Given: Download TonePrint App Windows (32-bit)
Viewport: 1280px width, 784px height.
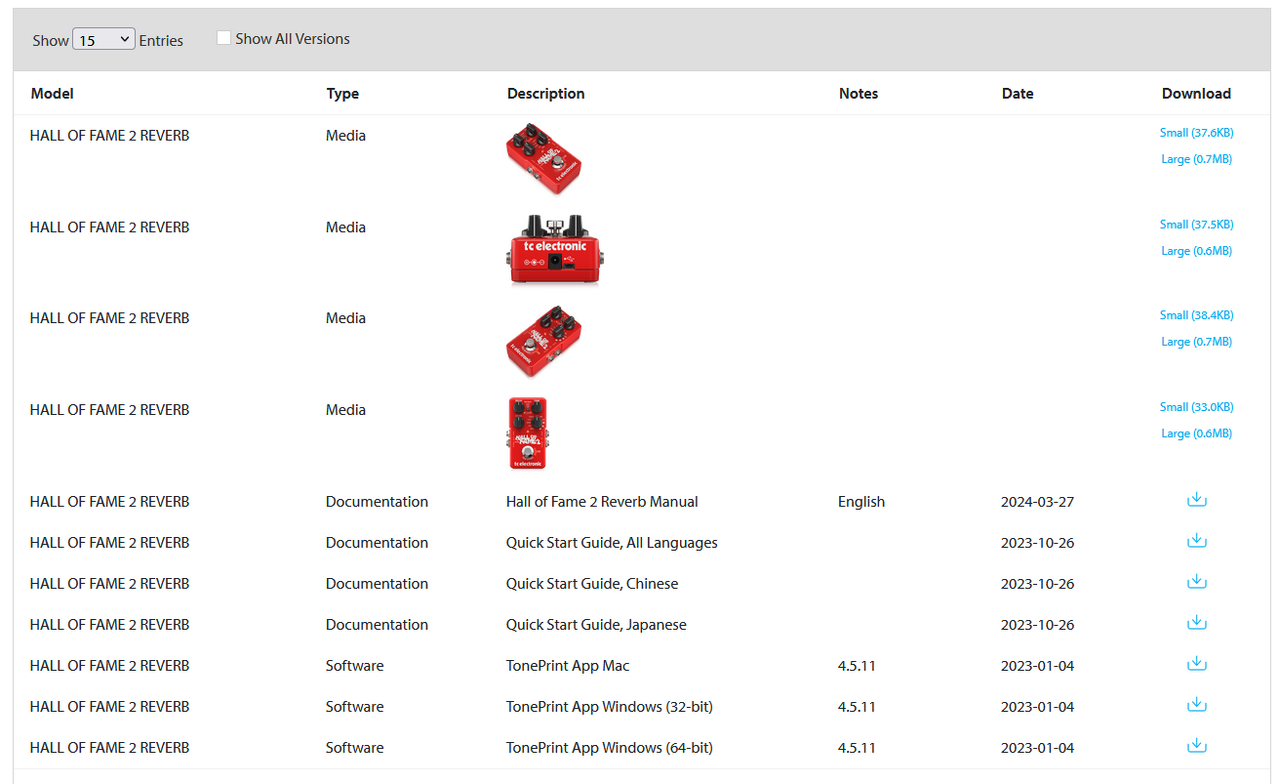Looking at the screenshot, I should (1196, 705).
